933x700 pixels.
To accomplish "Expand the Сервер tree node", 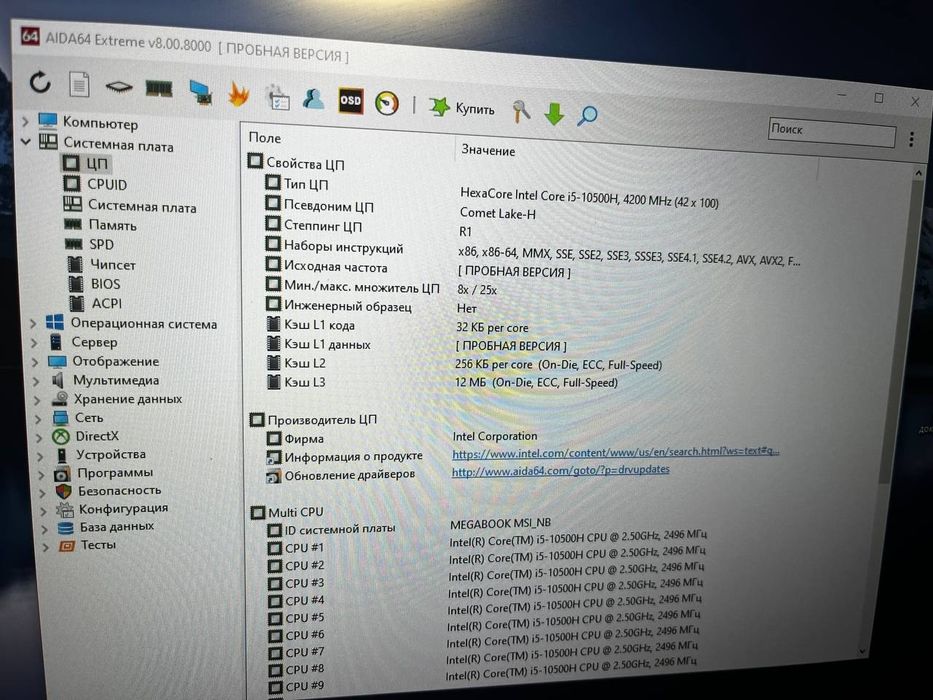I will [x=34, y=343].
